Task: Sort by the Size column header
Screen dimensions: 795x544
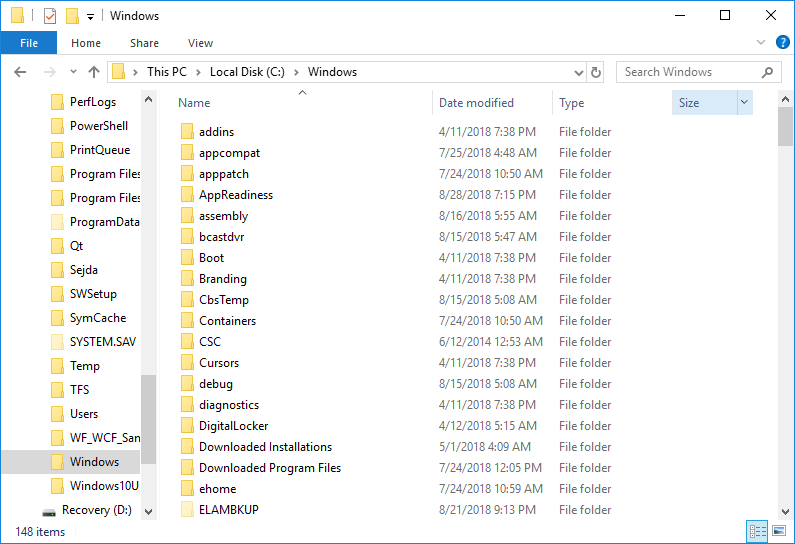Action: (x=704, y=103)
